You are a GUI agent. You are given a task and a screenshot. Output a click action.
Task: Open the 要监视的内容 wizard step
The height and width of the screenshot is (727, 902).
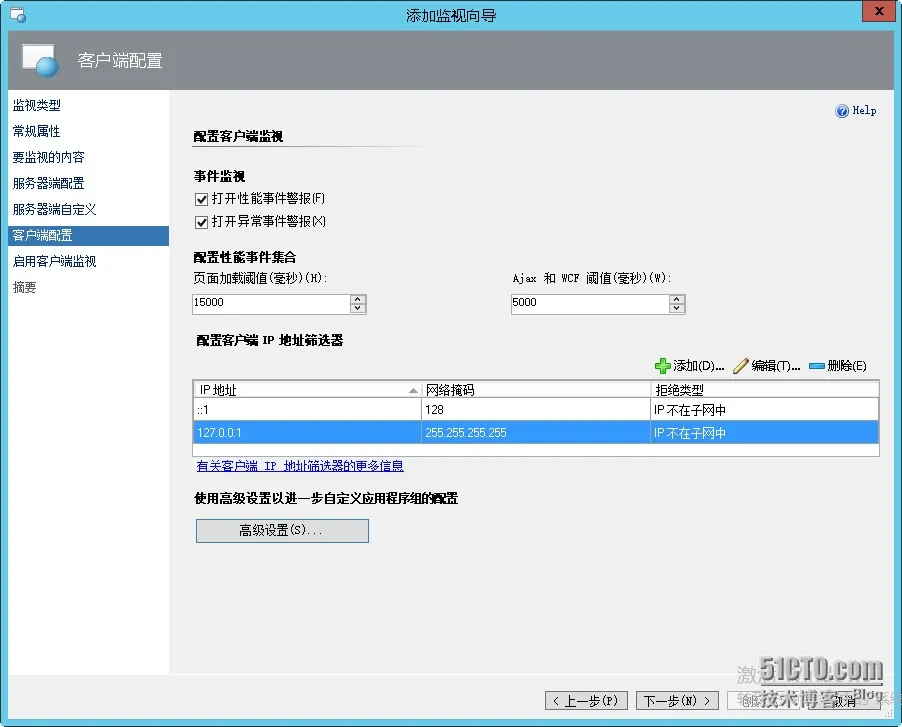tap(49, 157)
